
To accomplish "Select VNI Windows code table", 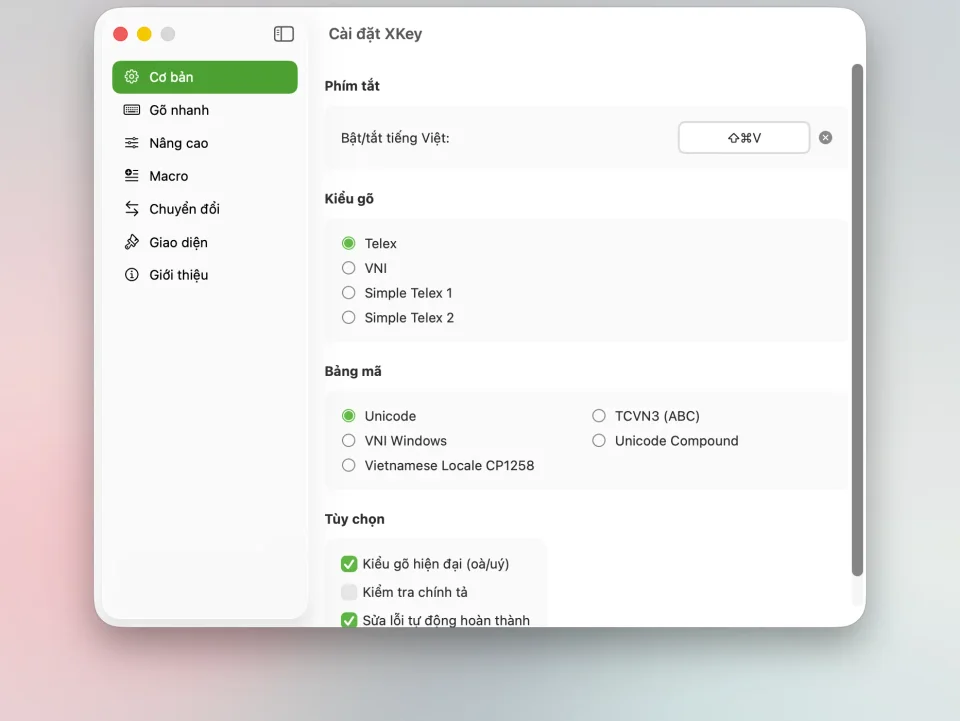I will click(x=348, y=441).
